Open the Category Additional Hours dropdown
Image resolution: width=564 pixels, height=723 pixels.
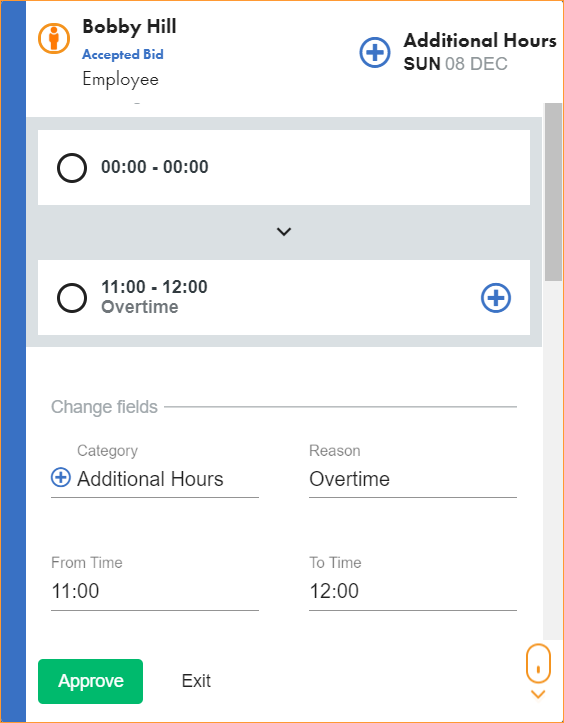(154, 479)
